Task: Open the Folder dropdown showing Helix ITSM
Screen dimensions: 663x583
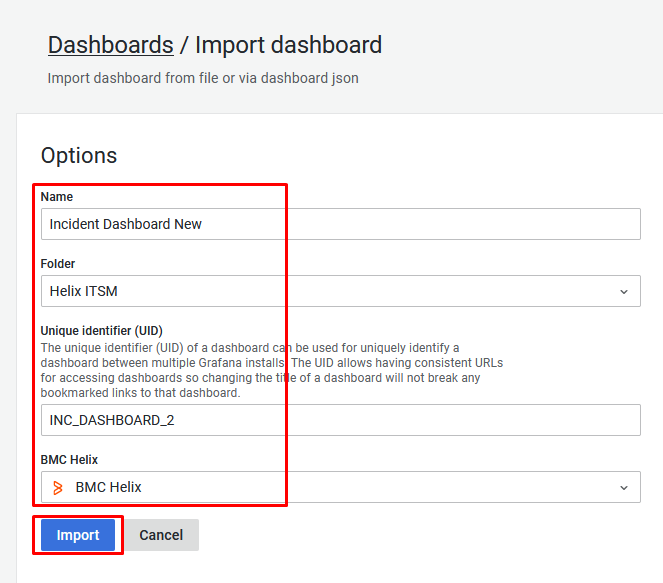Action: pyautogui.click(x=341, y=291)
